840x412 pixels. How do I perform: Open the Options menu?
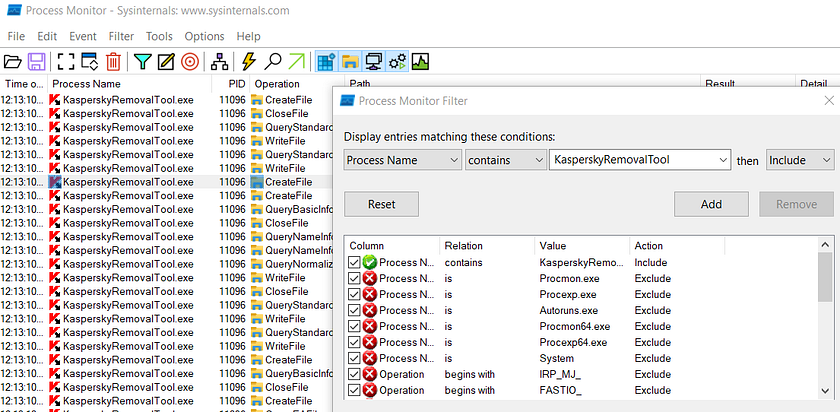(x=204, y=36)
